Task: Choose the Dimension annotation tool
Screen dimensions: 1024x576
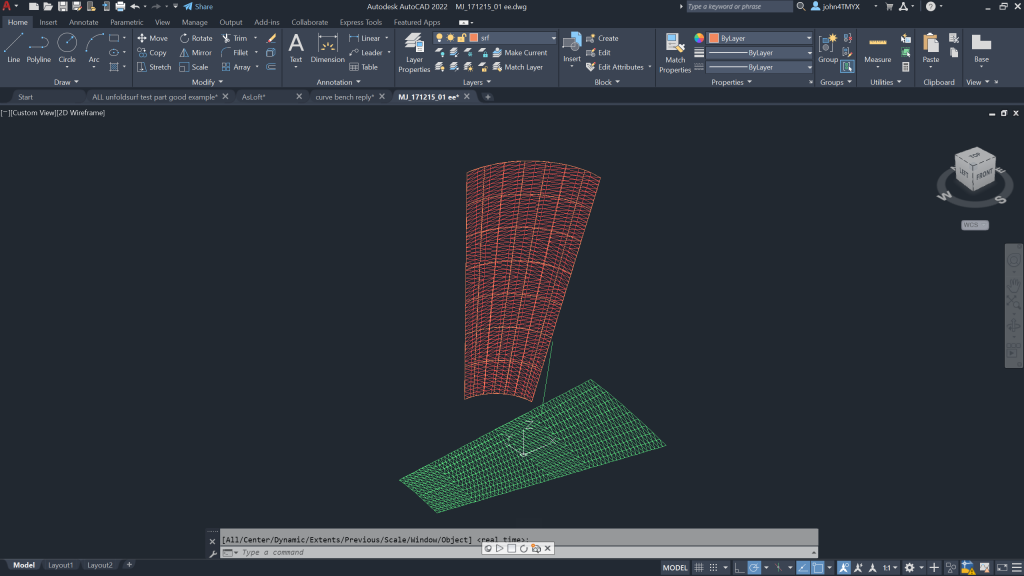Action: 327,48
